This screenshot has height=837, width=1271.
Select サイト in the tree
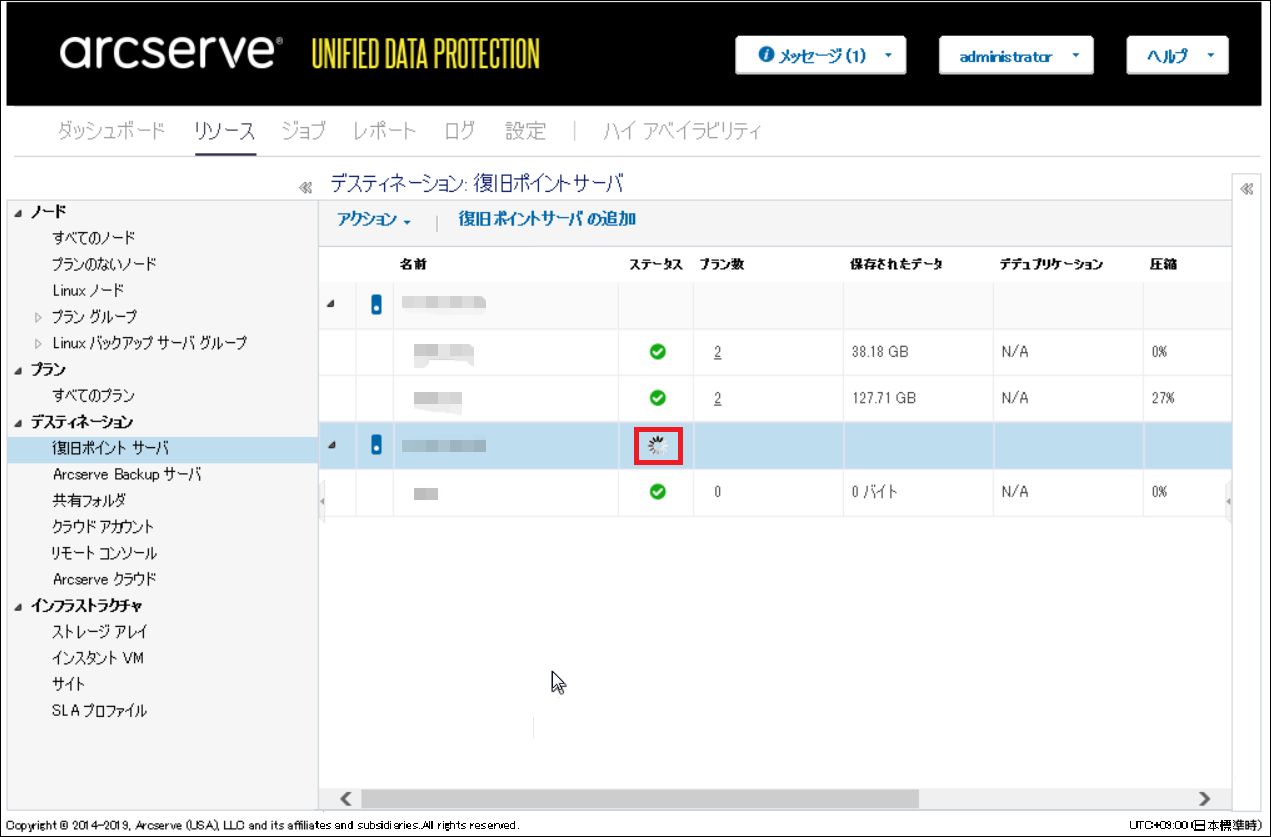coord(69,684)
